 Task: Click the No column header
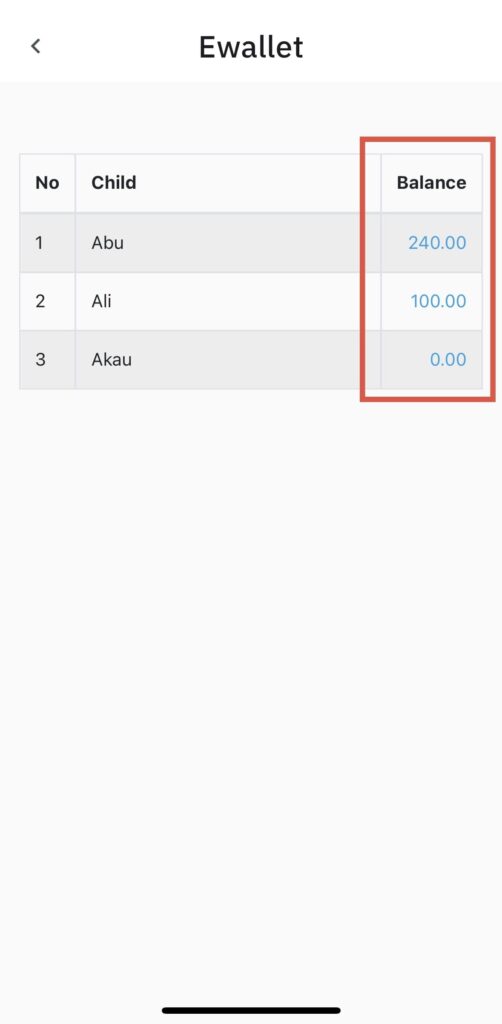tap(47, 183)
